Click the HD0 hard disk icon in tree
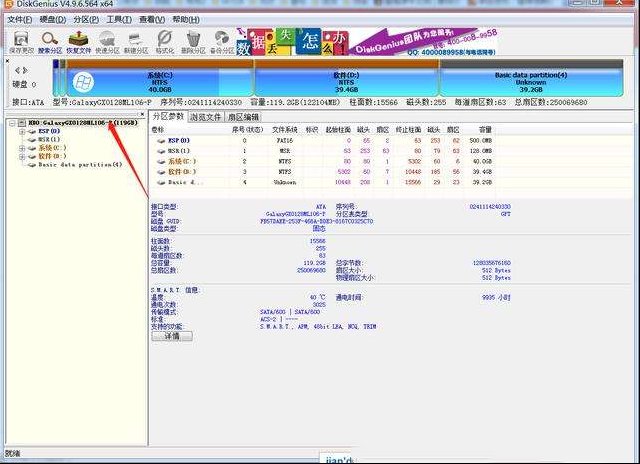640x464 pixels. tap(22, 123)
